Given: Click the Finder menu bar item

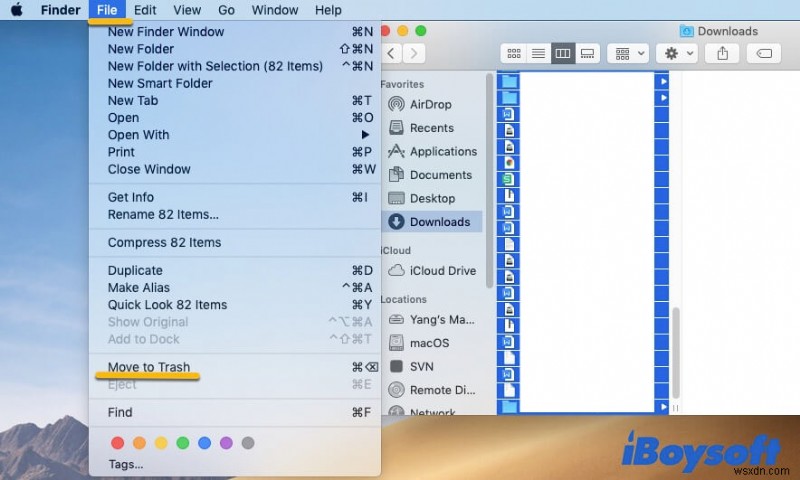Looking at the screenshot, I should [60, 10].
